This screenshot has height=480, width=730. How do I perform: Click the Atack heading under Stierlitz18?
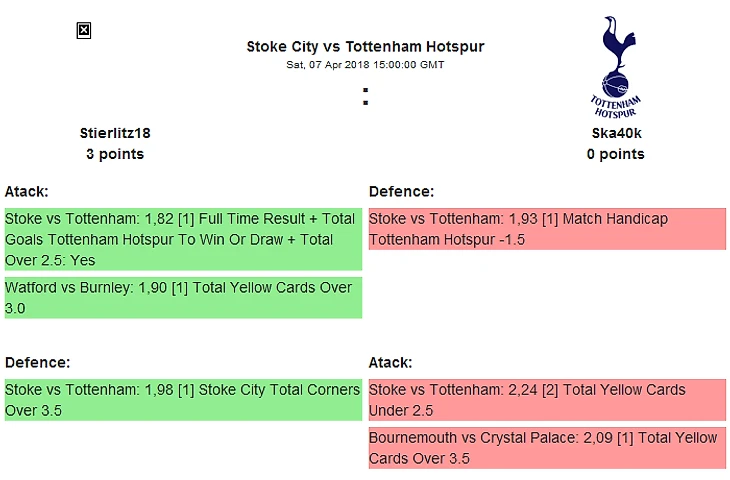pos(27,191)
